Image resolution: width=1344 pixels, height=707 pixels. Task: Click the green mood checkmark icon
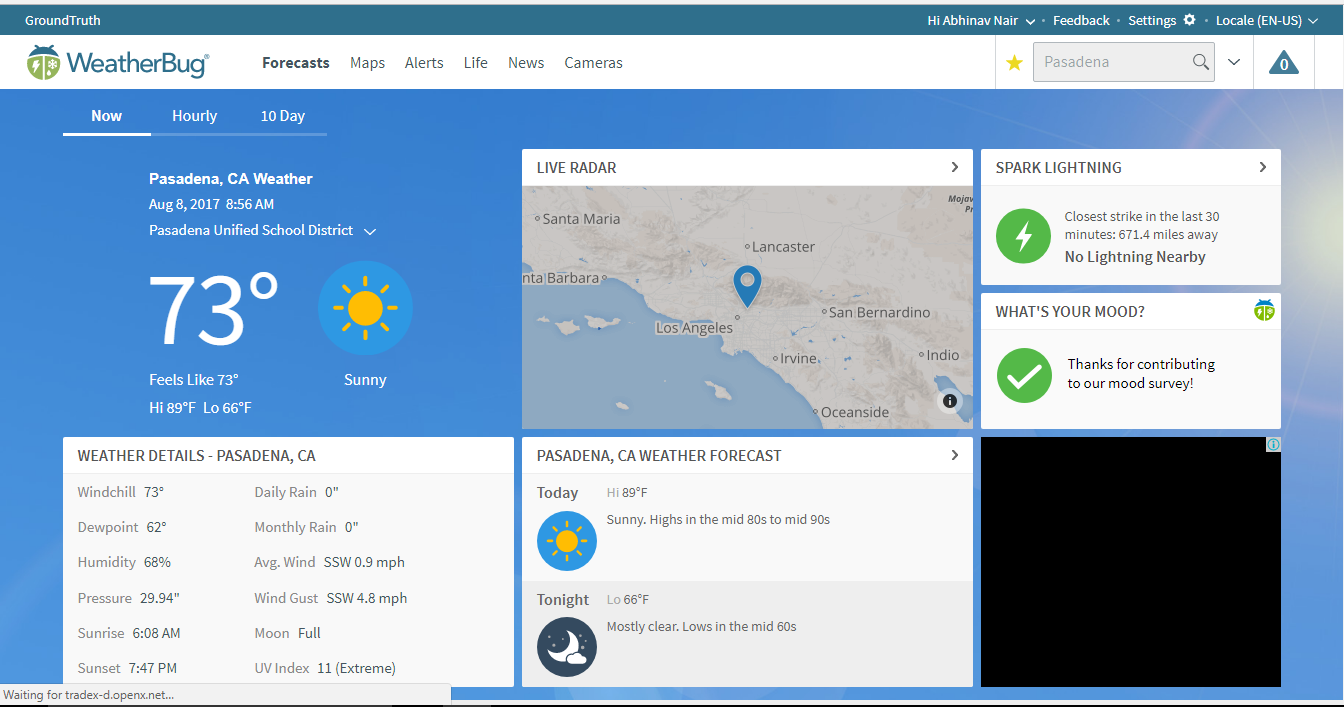[x=1024, y=375]
